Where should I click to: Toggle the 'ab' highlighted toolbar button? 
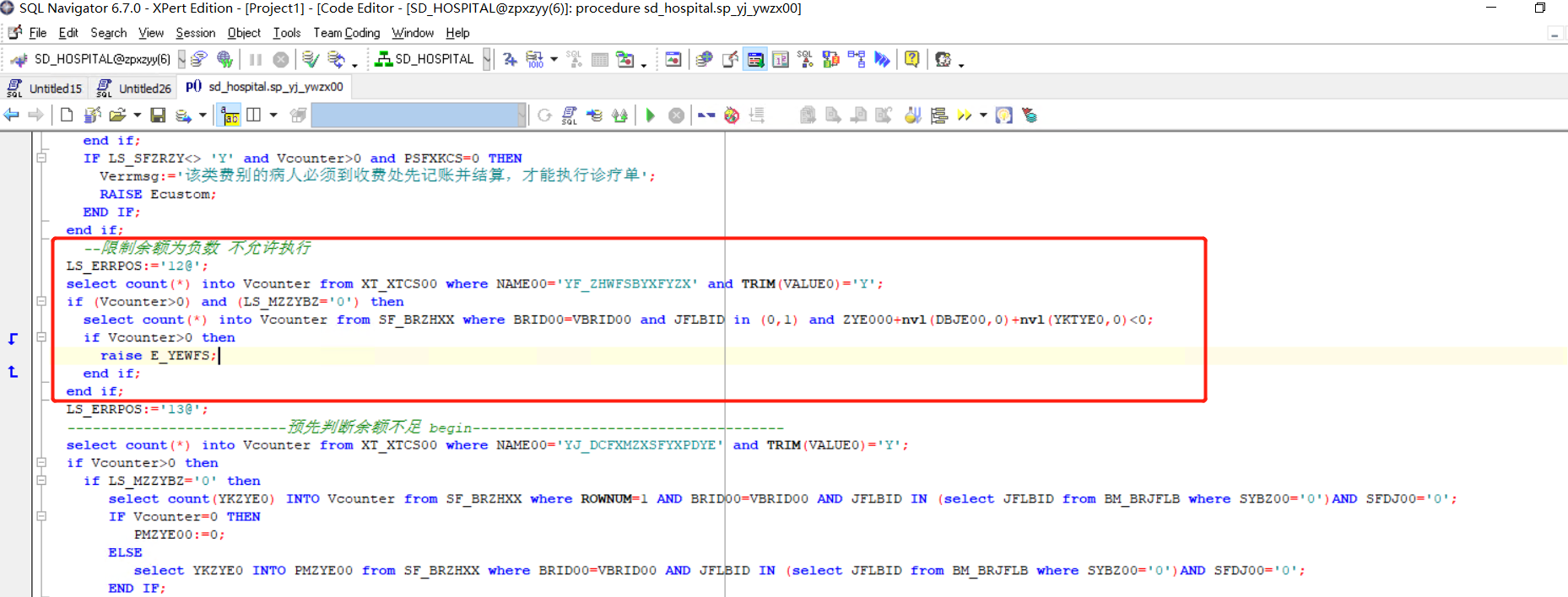click(x=230, y=116)
